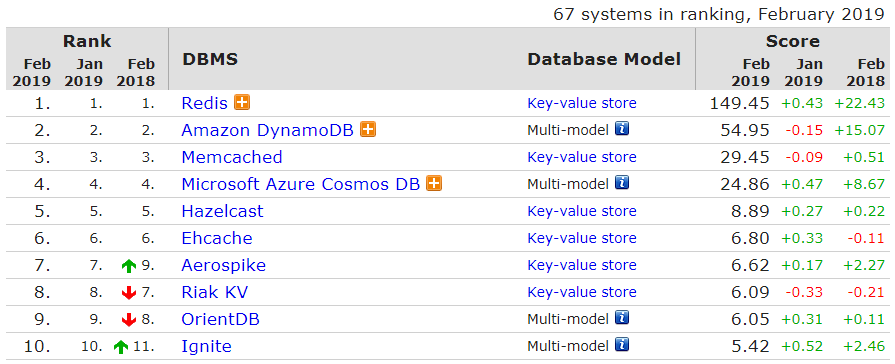895x364 pixels.
Task: Open the Memcached link
Action: point(232,157)
